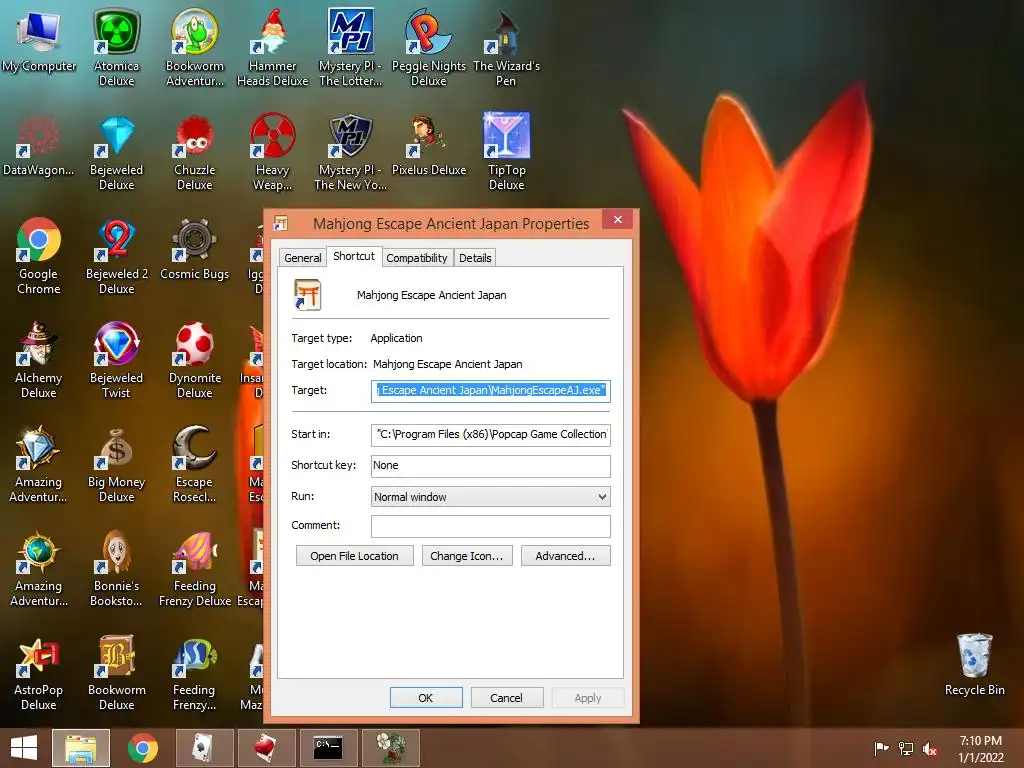The image size is (1024, 768).
Task: Click into the Target field
Action: (x=490, y=391)
